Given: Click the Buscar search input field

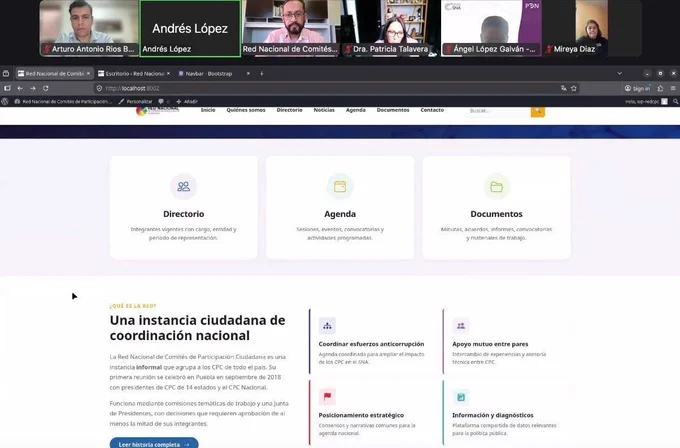Looking at the screenshot, I should coord(499,111).
